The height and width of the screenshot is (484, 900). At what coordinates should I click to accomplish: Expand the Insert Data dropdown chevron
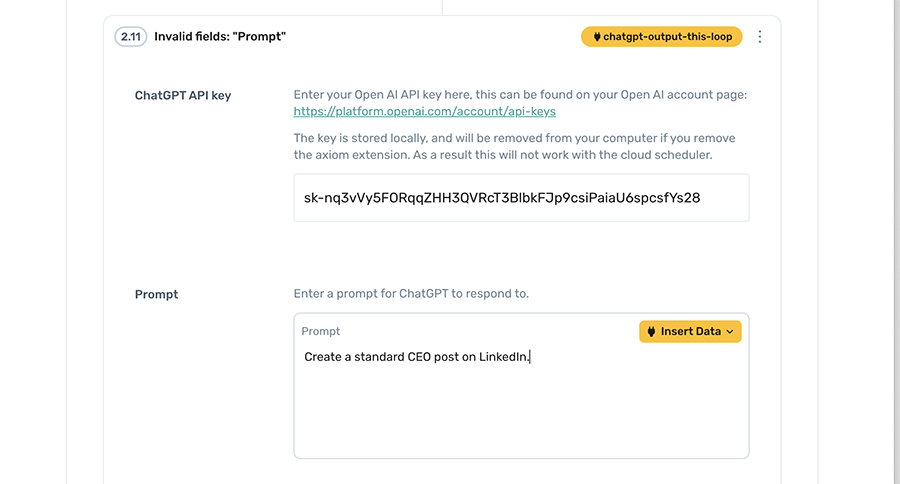click(730, 332)
